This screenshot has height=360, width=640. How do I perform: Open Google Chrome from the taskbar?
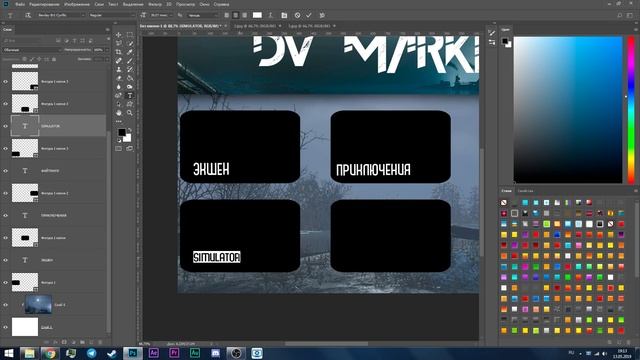[x=50, y=353]
